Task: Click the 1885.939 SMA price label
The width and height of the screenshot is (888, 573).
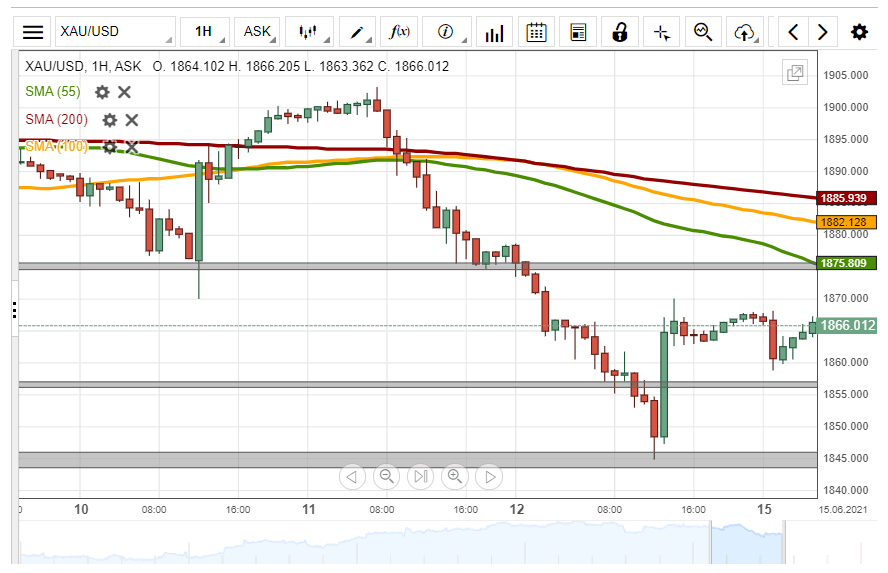Action: pos(846,198)
